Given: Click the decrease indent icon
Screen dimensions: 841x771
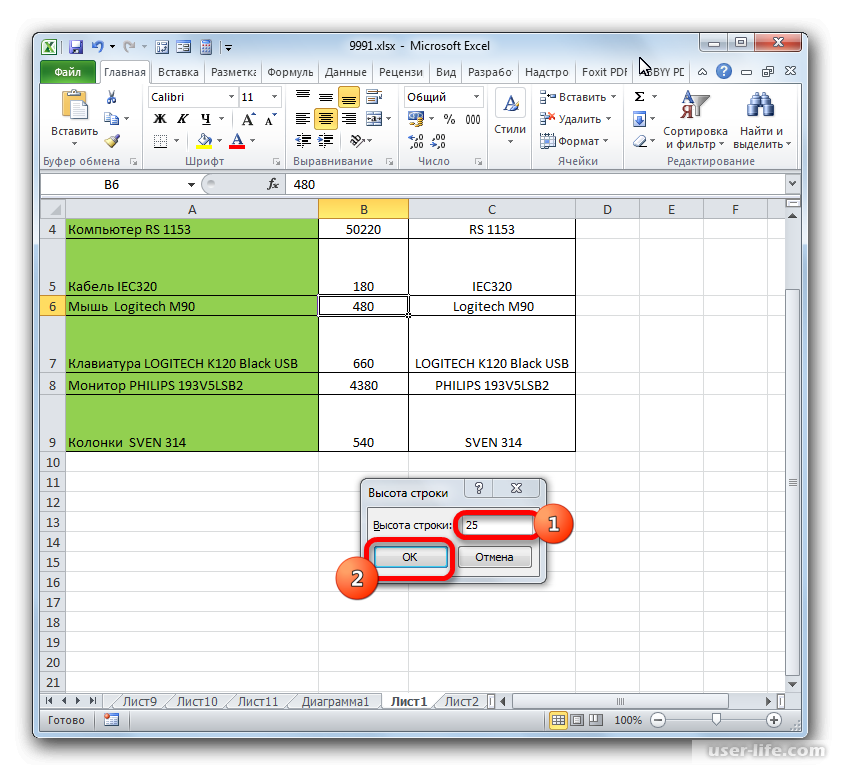Looking at the screenshot, I should pos(303,141).
